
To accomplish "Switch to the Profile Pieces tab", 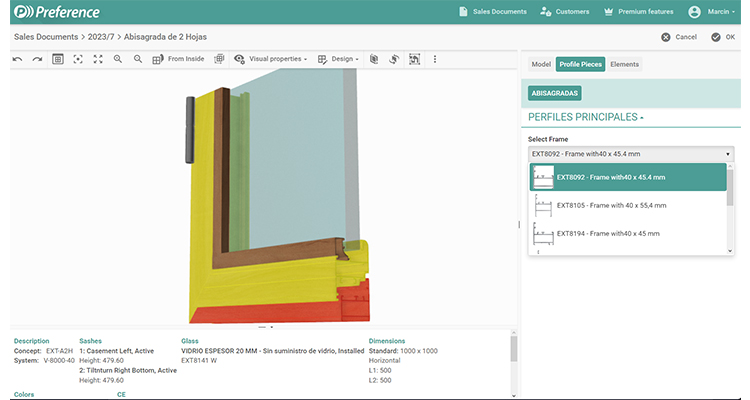I will pyautogui.click(x=580, y=64).
